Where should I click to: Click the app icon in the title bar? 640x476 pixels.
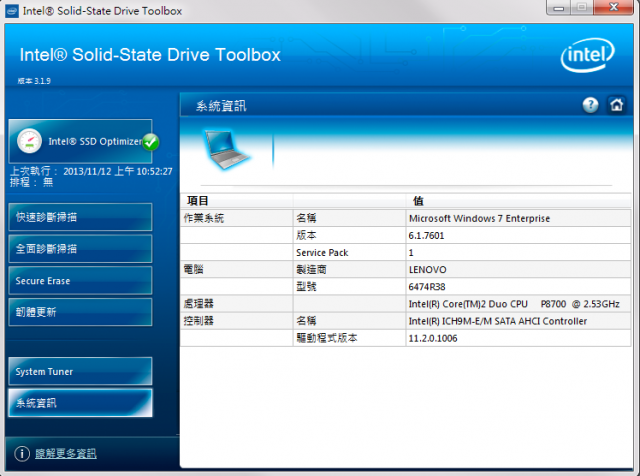click(x=12, y=11)
